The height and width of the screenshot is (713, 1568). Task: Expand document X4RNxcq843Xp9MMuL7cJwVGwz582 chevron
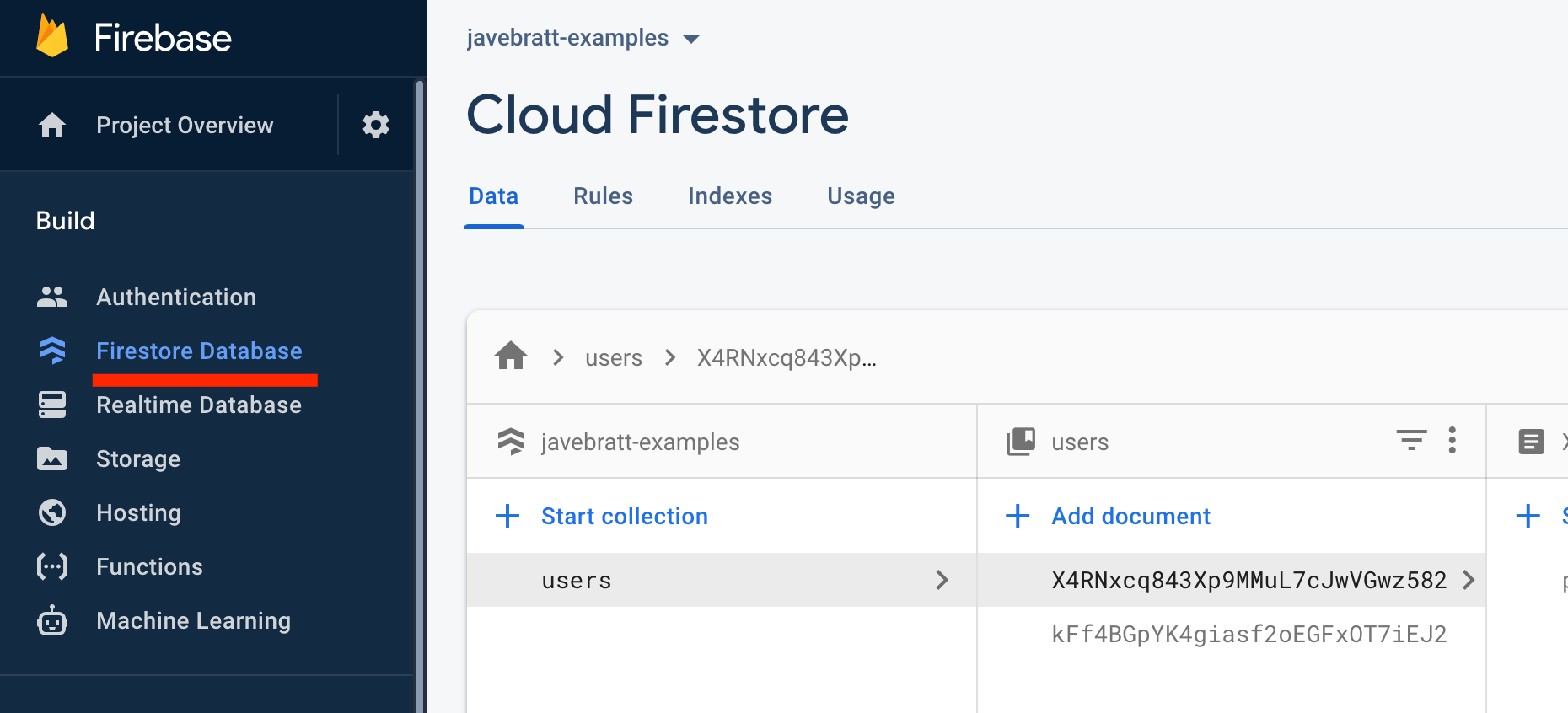point(1469,580)
